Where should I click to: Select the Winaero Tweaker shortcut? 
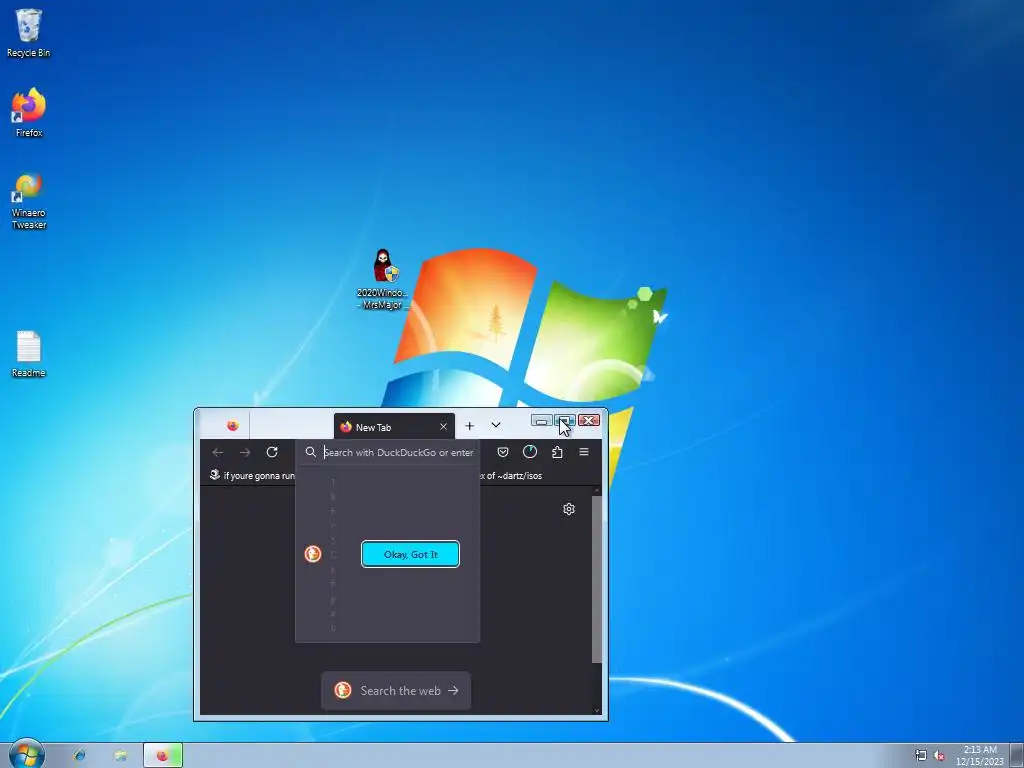click(x=29, y=201)
